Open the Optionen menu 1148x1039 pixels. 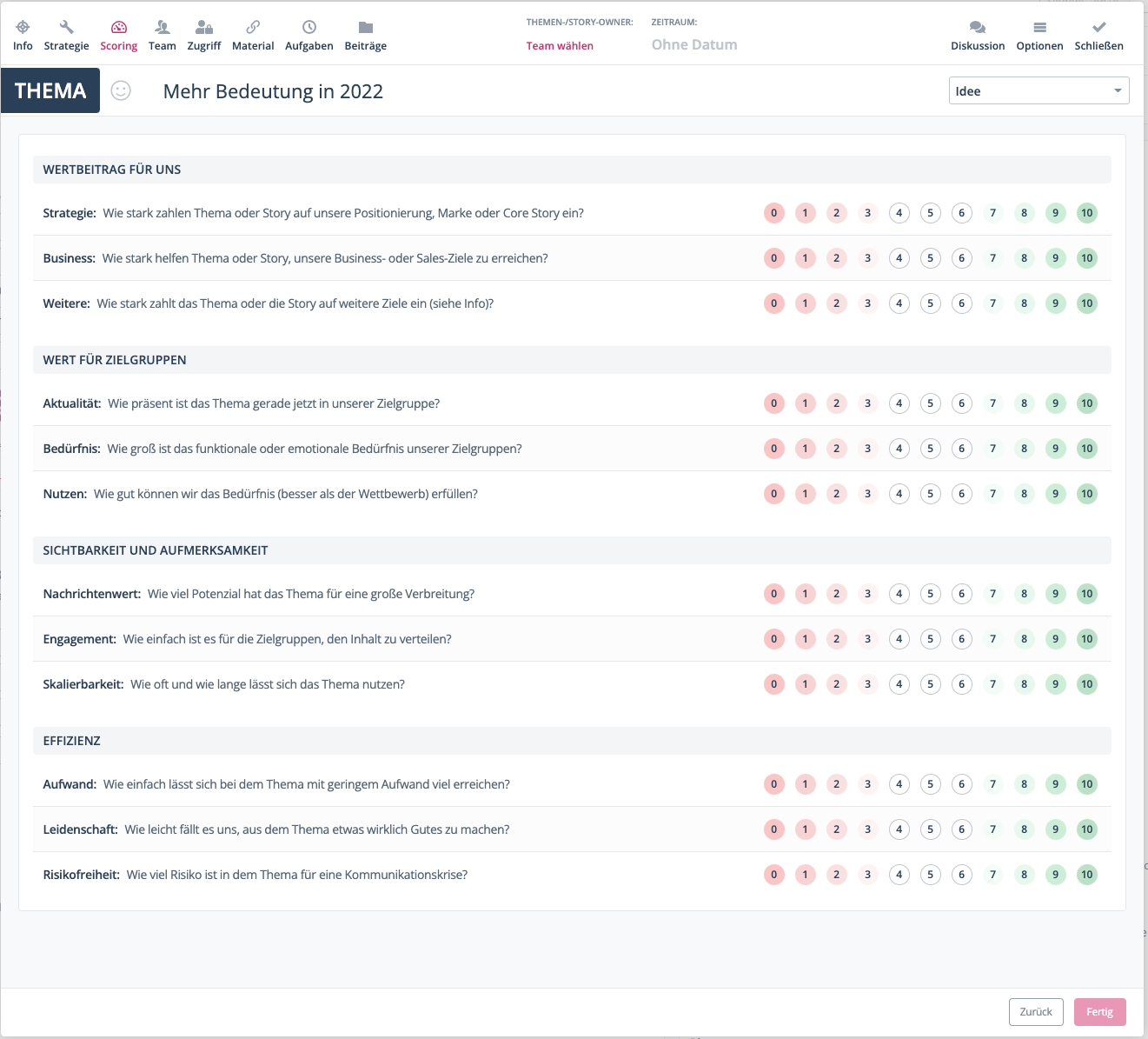[x=1039, y=36]
